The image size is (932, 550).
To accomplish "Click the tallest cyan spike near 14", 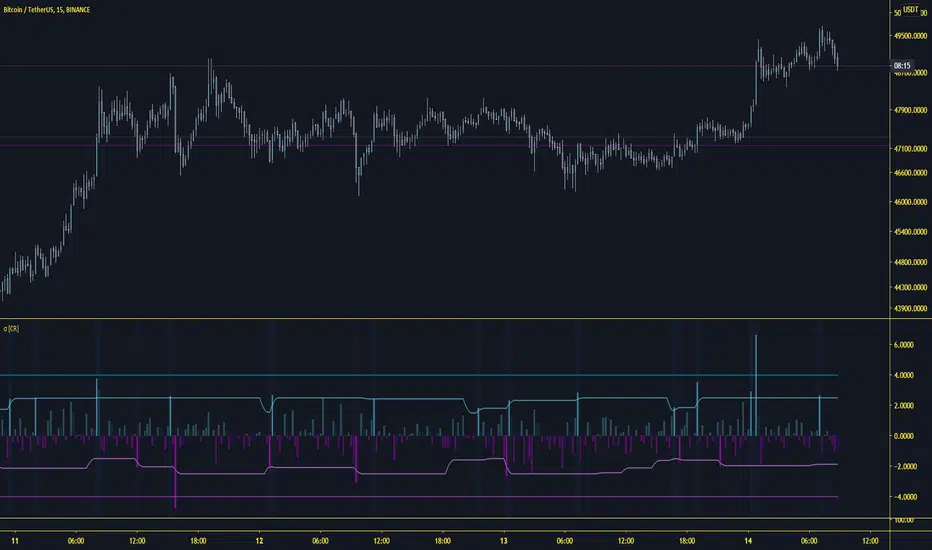I will 756,385.
